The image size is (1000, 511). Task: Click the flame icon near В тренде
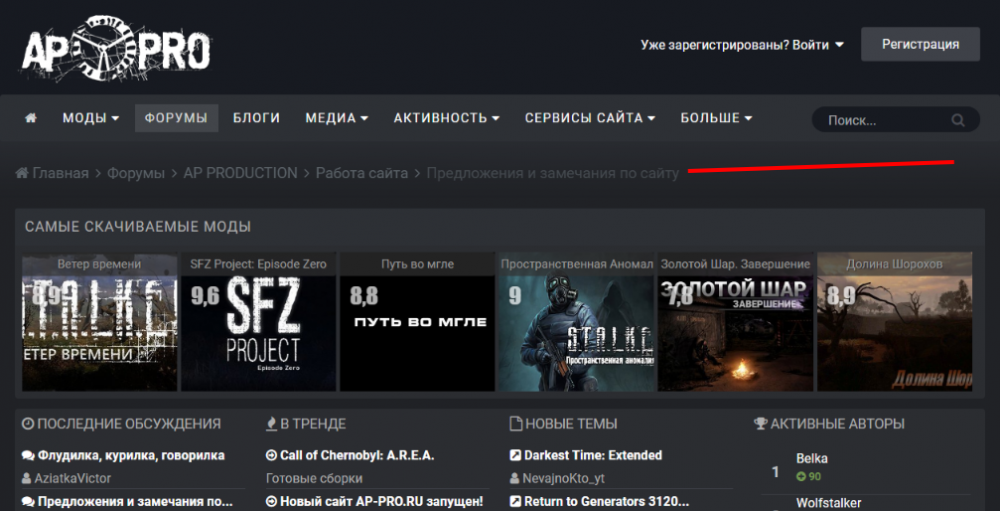(x=271, y=424)
